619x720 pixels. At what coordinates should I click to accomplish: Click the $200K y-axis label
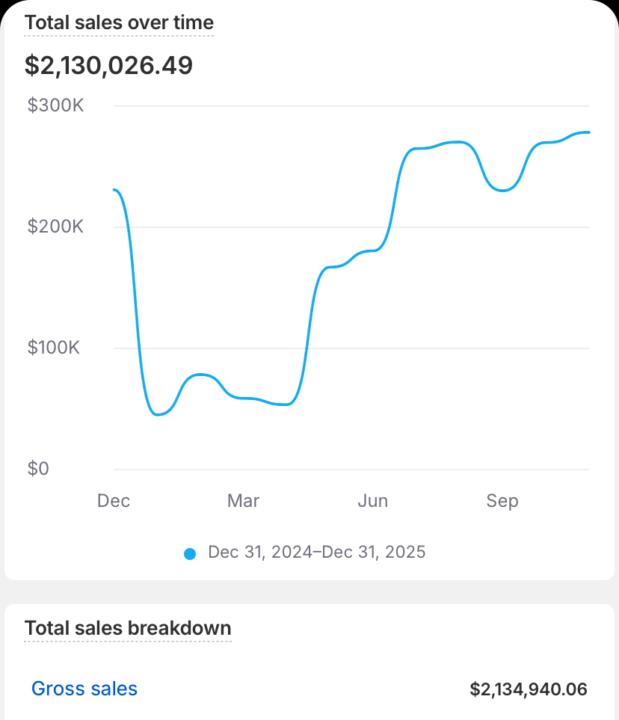pos(57,227)
